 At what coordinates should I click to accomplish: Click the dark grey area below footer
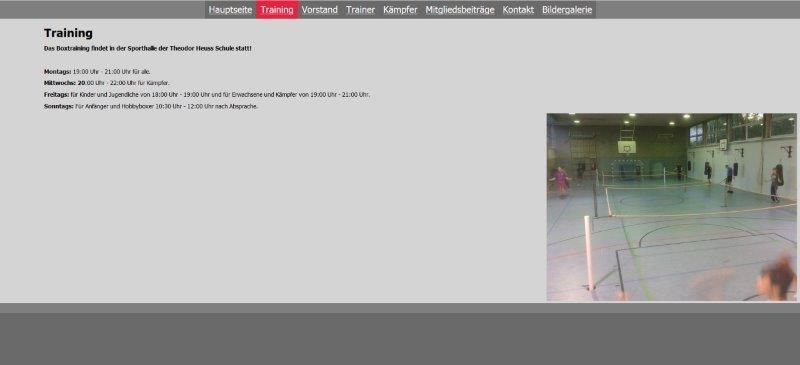click(x=400, y=339)
